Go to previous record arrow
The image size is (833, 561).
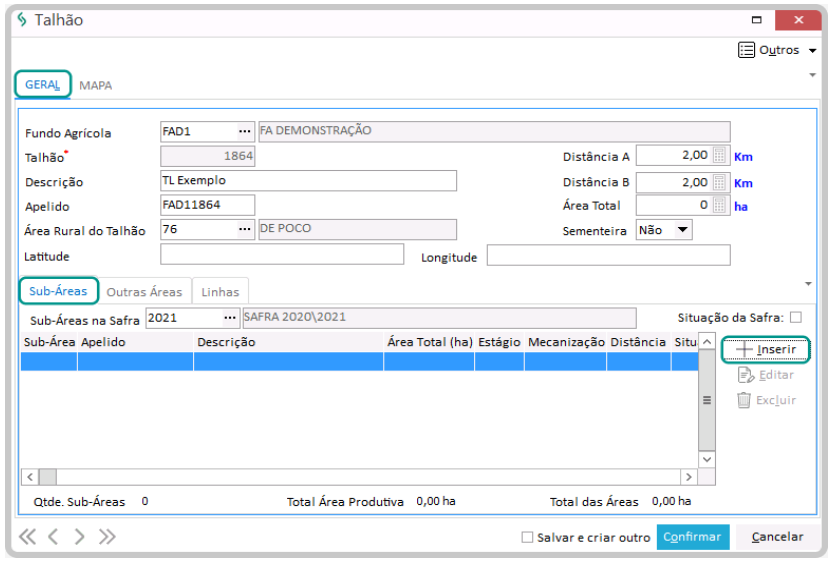point(53,537)
